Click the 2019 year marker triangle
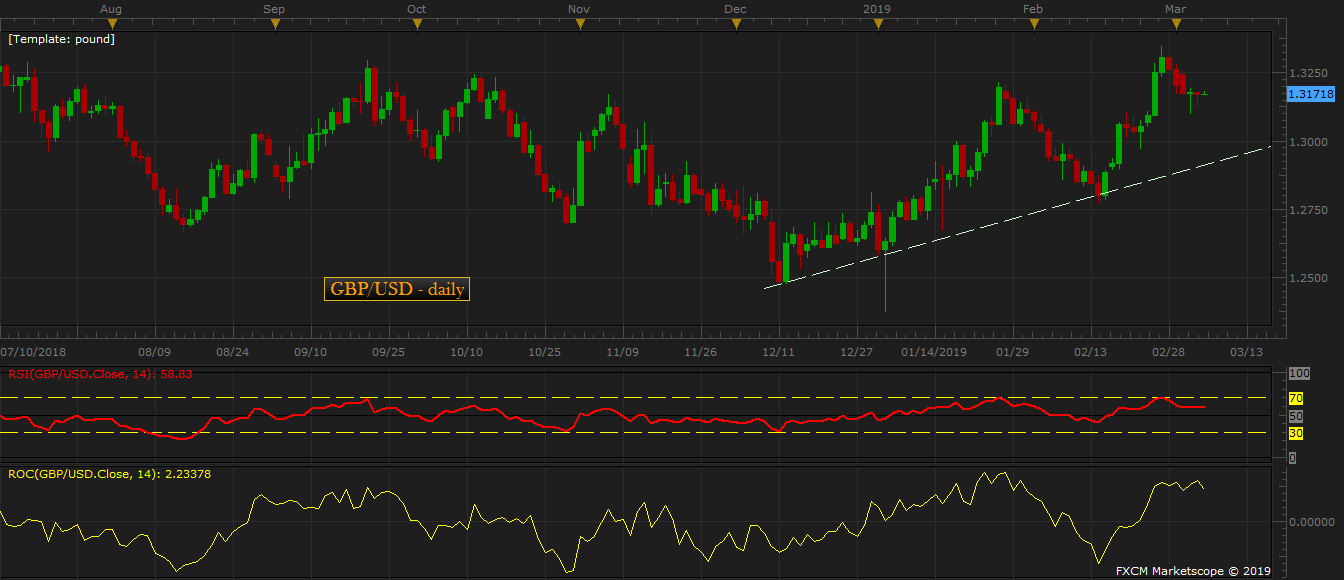Viewport: 1344px width, 580px height. pos(877,23)
